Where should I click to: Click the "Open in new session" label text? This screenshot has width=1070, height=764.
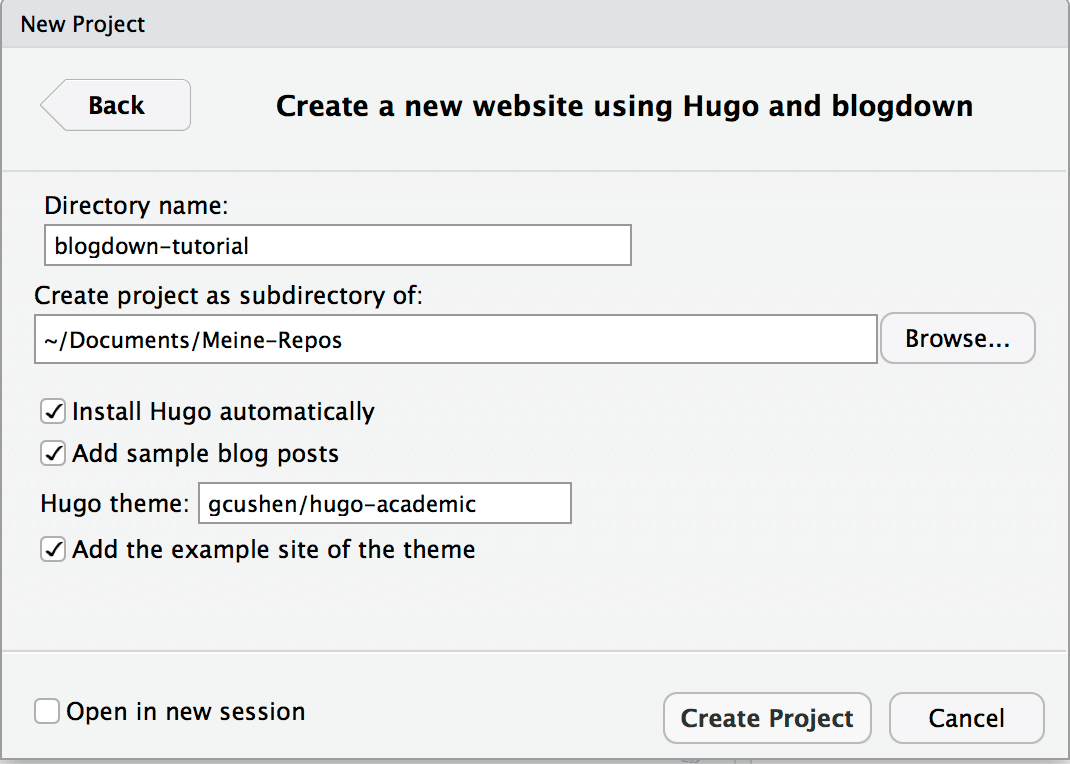tap(186, 712)
